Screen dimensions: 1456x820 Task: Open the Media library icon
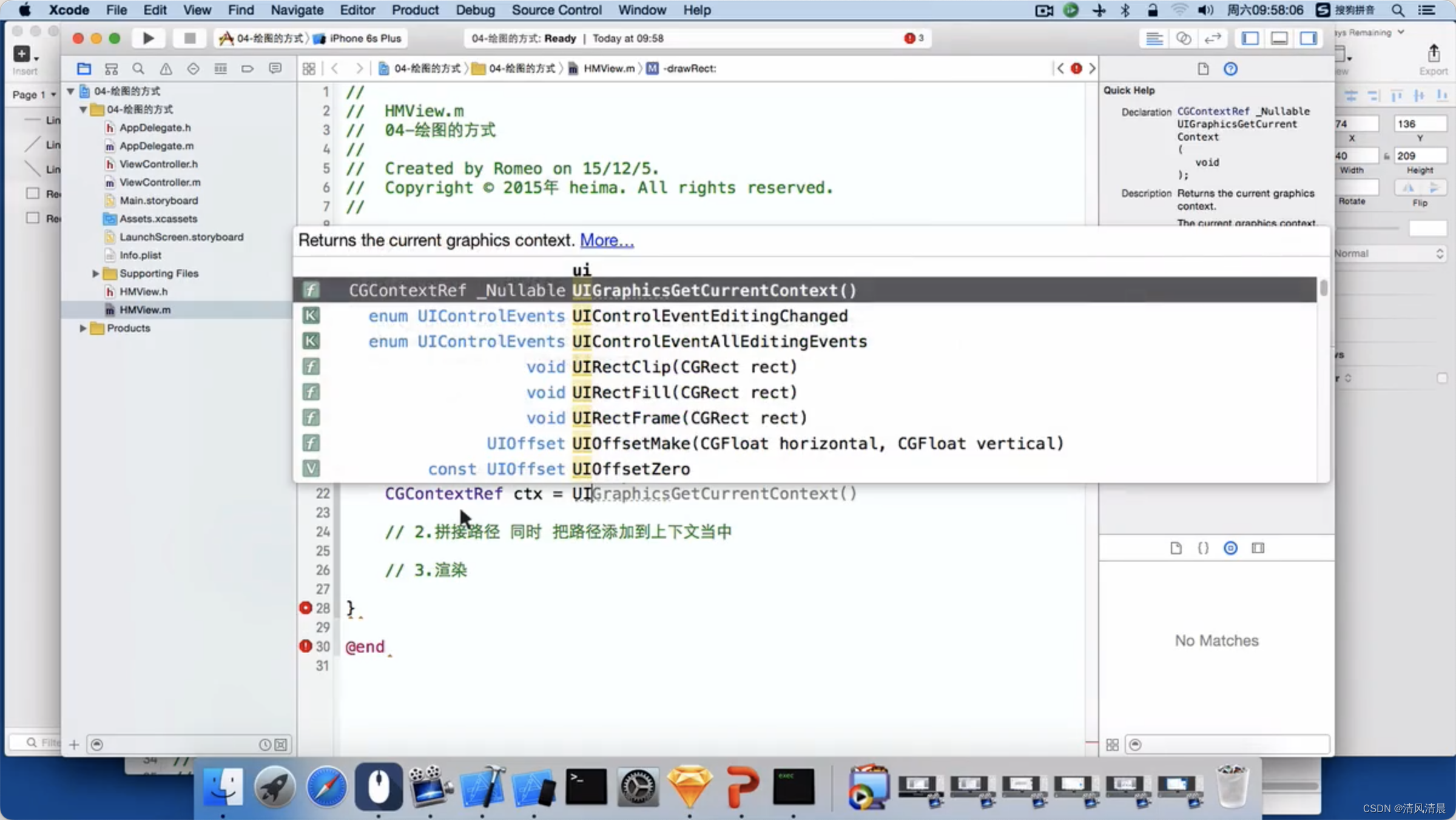coord(1258,548)
